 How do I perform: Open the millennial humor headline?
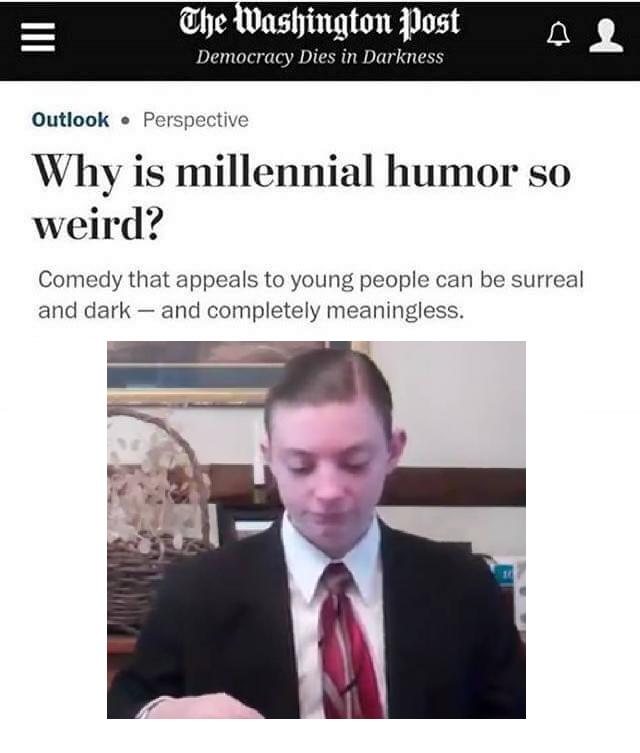point(302,198)
